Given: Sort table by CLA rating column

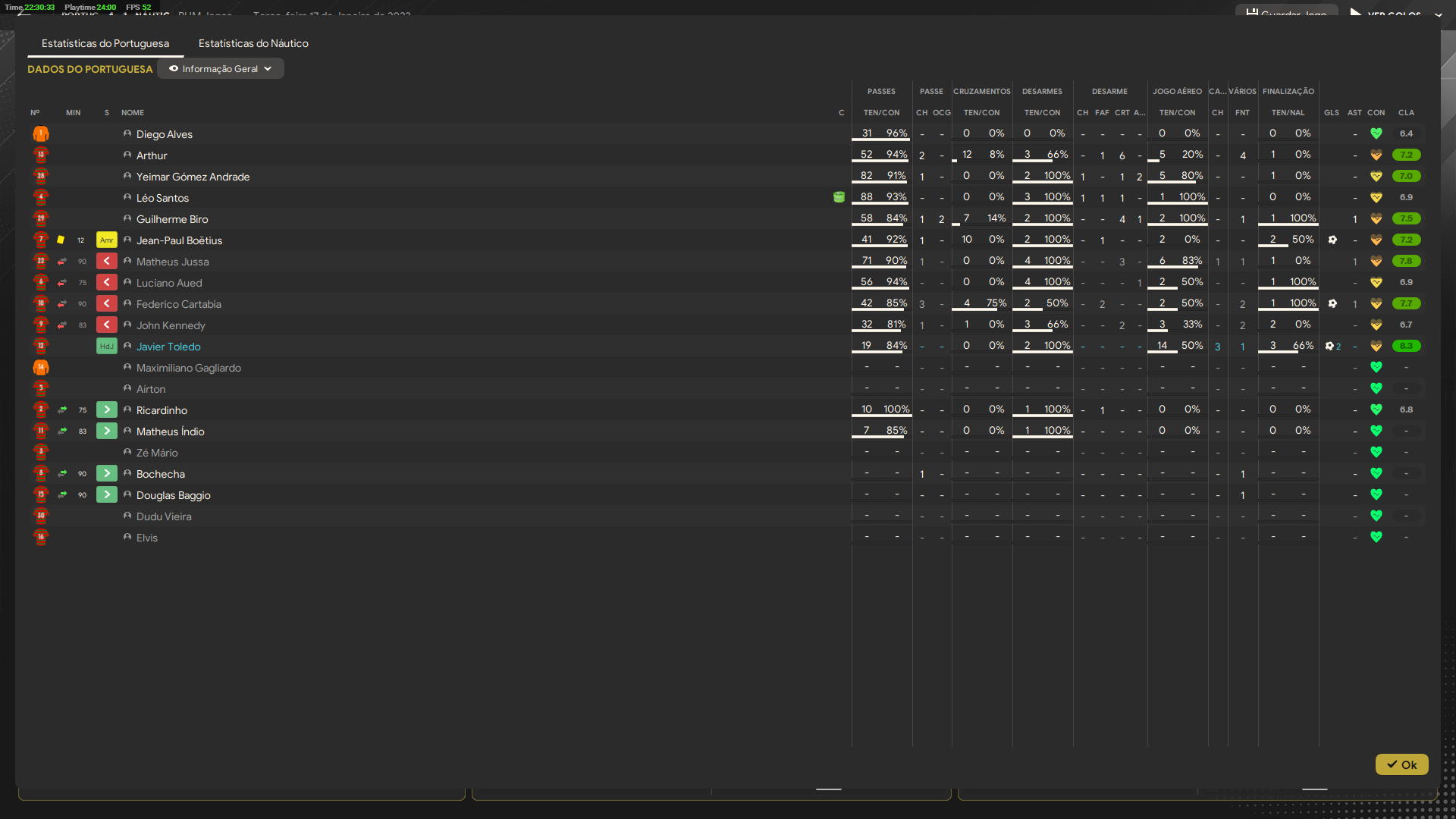Looking at the screenshot, I should click(x=1406, y=112).
